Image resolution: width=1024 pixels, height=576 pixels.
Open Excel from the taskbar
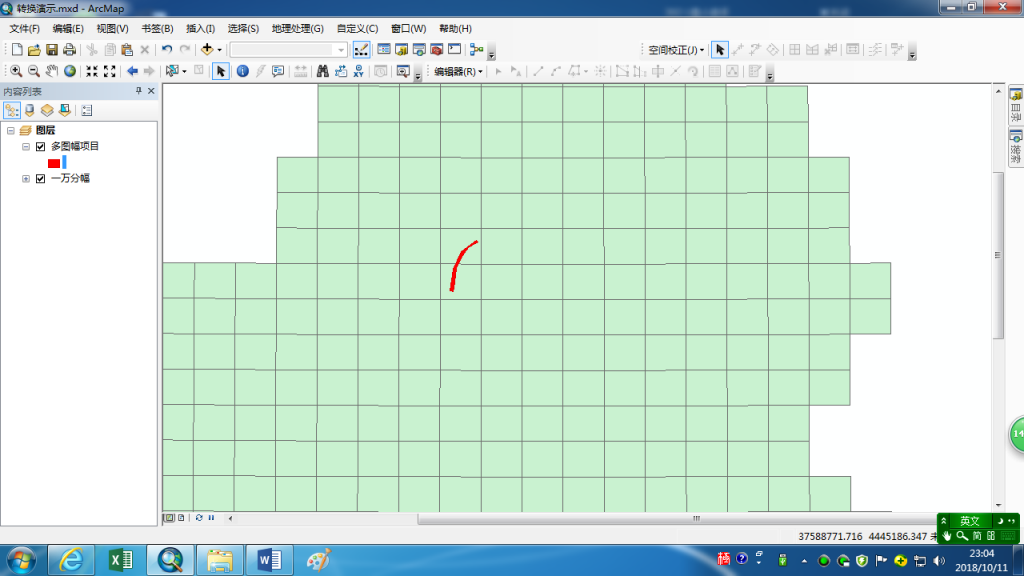click(121, 559)
